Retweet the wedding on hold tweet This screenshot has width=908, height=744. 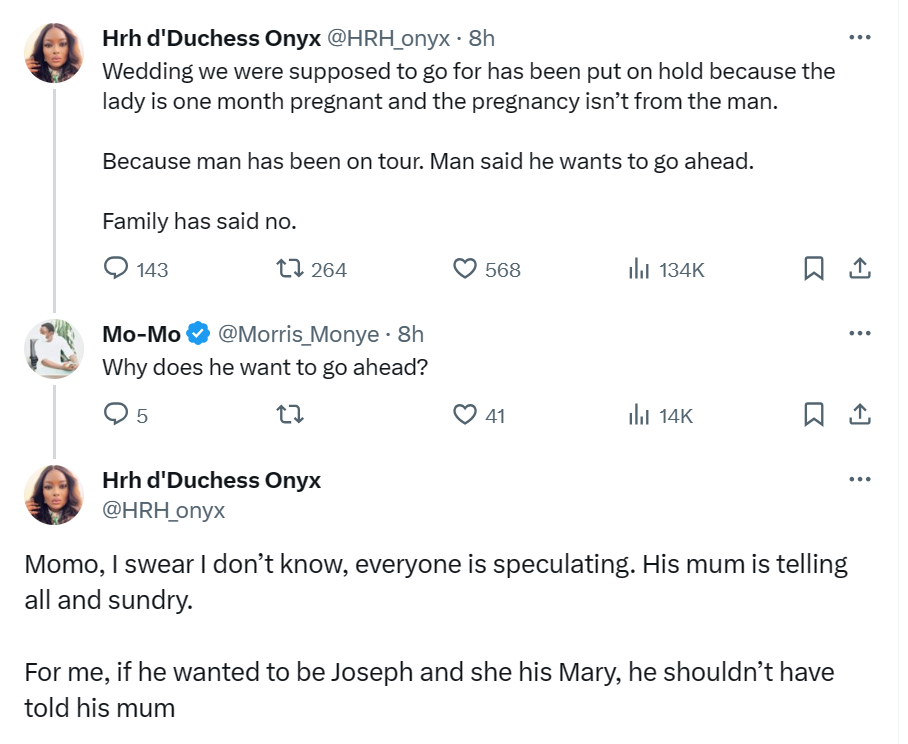(x=288, y=269)
